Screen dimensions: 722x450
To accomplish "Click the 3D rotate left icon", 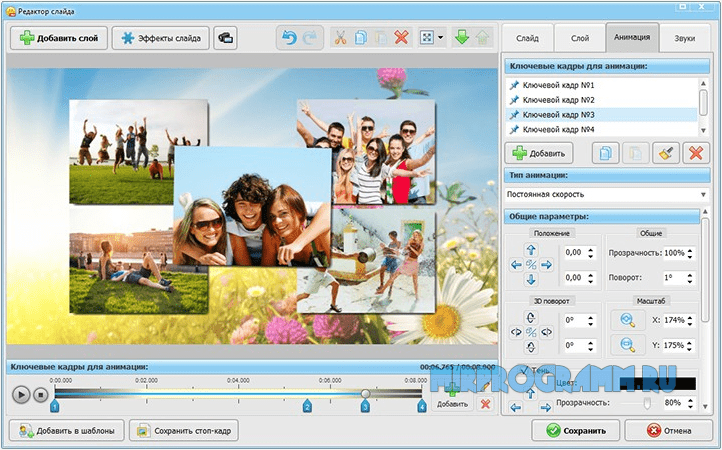I will point(516,332).
